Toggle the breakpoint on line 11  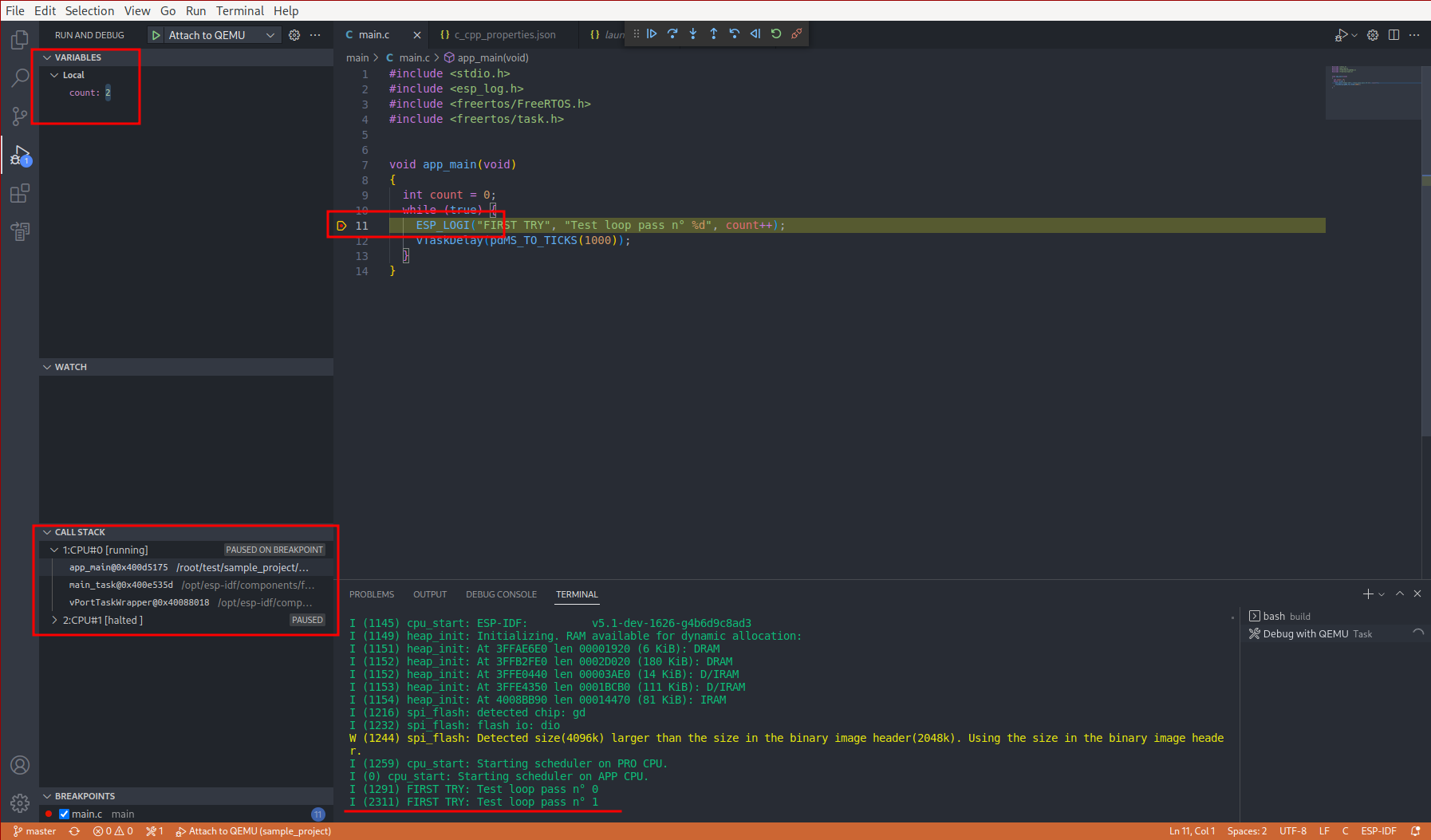[x=341, y=226]
